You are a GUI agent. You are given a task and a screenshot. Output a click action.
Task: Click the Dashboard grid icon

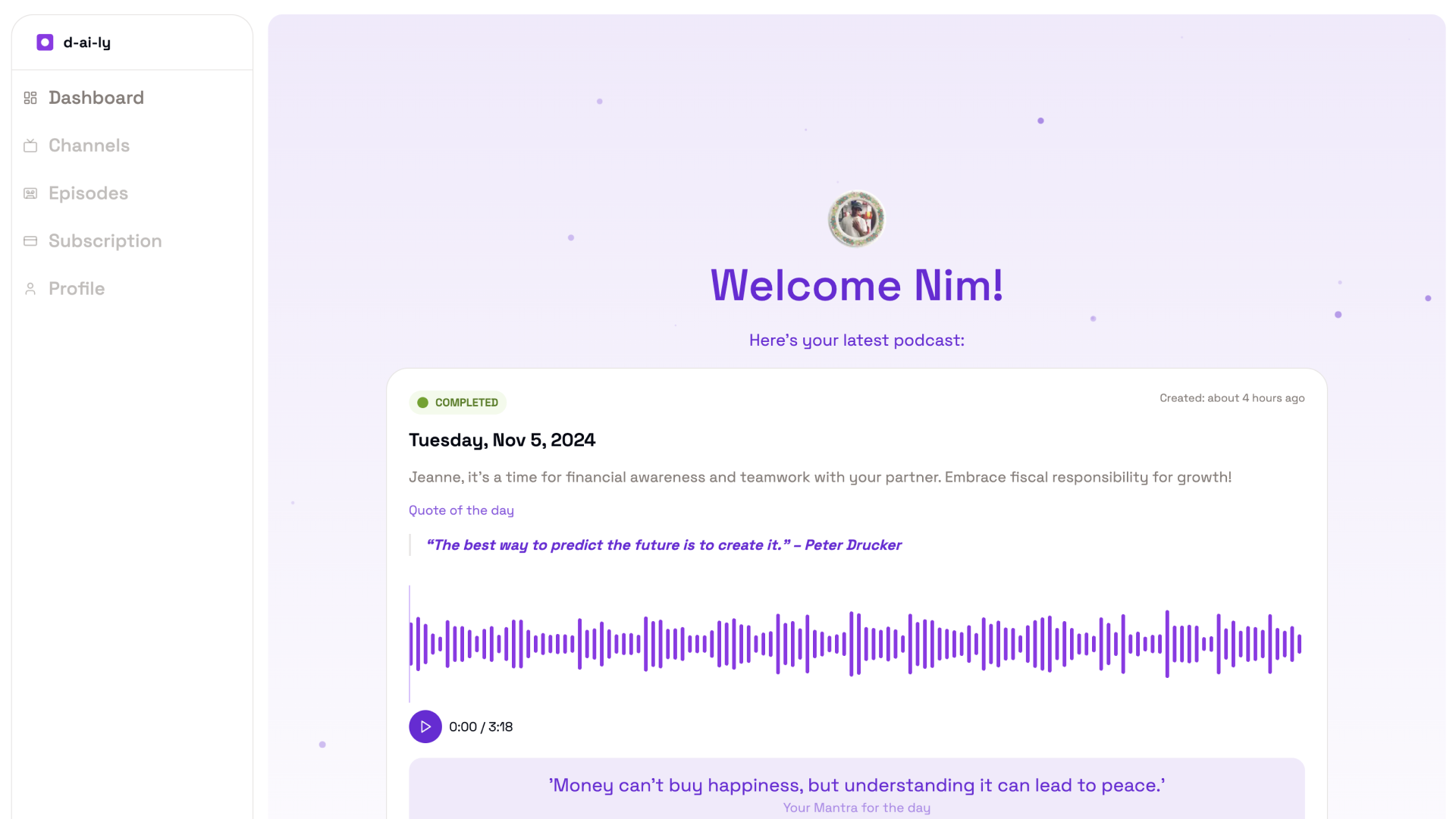pyautogui.click(x=30, y=98)
